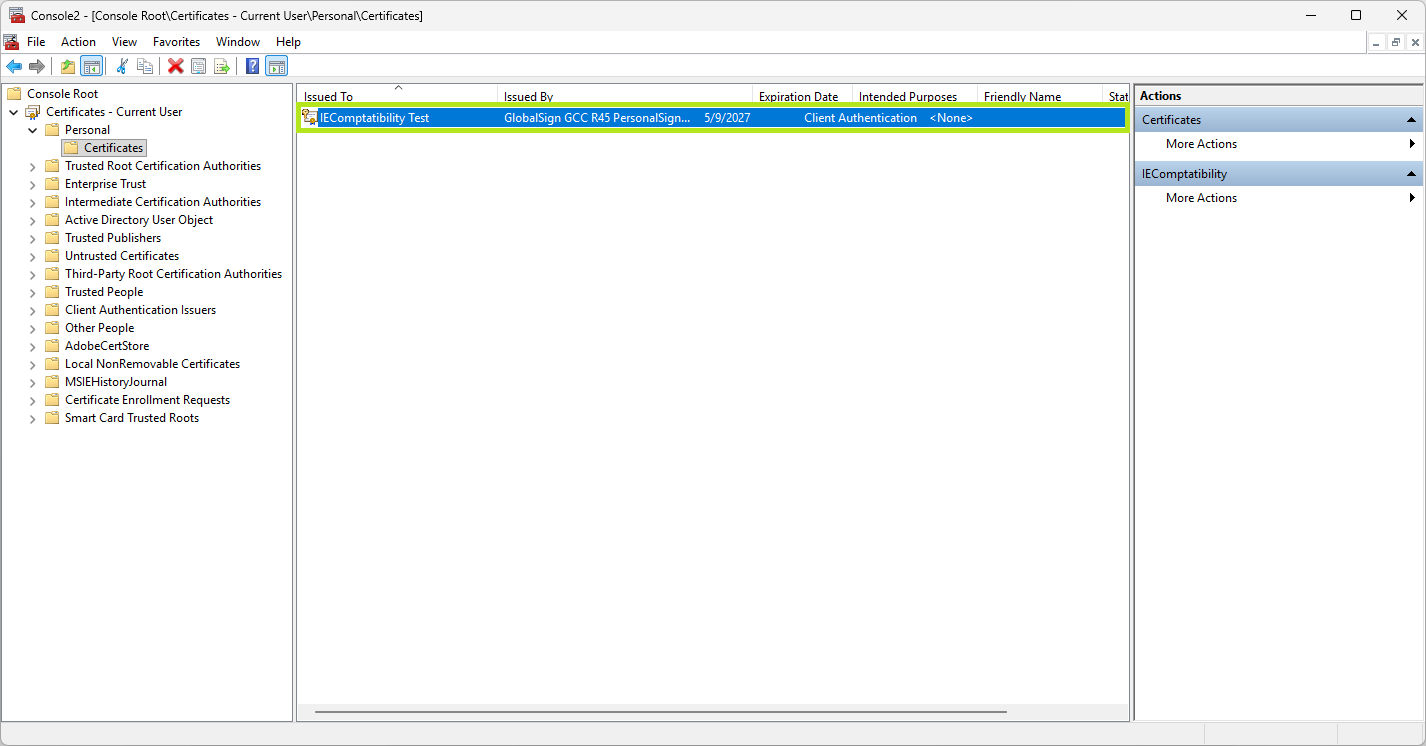This screenshot has width=1426, height=746.
Task: Open the View menu
Action: (x=124, y=42)
